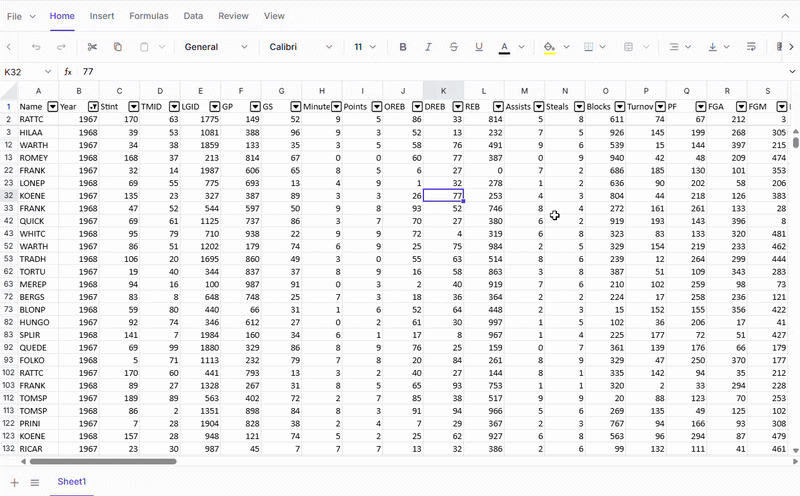Click the Undo icon
Image resolution: width=800 pixels, height=496 pixels.
coord(36,47)
